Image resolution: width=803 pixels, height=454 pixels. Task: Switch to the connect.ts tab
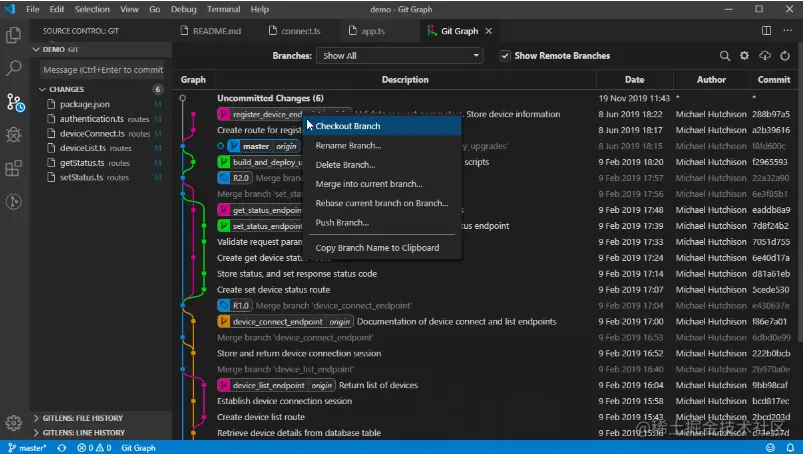(294, 31)
